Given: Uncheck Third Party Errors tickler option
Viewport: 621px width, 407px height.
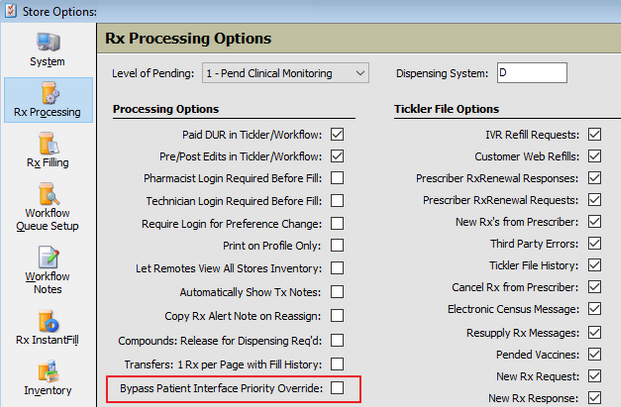Looking at the screenshot, I should pos(594,243).
